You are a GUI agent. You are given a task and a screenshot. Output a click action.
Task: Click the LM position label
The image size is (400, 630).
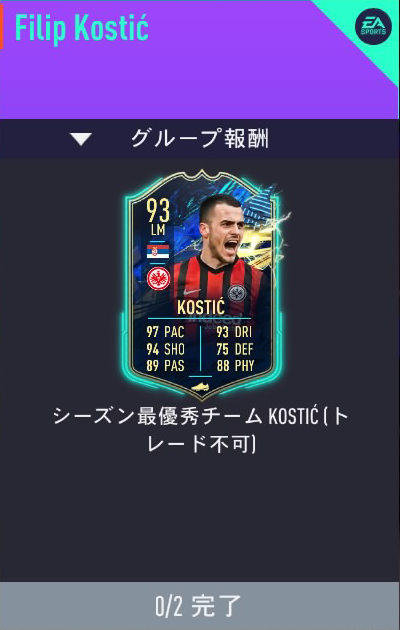(158, 231)
